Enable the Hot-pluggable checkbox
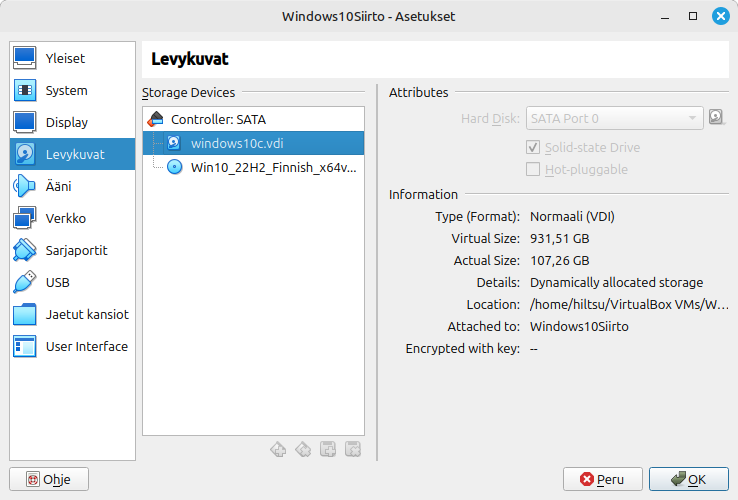This screenshot has height=500, width=738. pyautogui.click(x=533, y=169)
